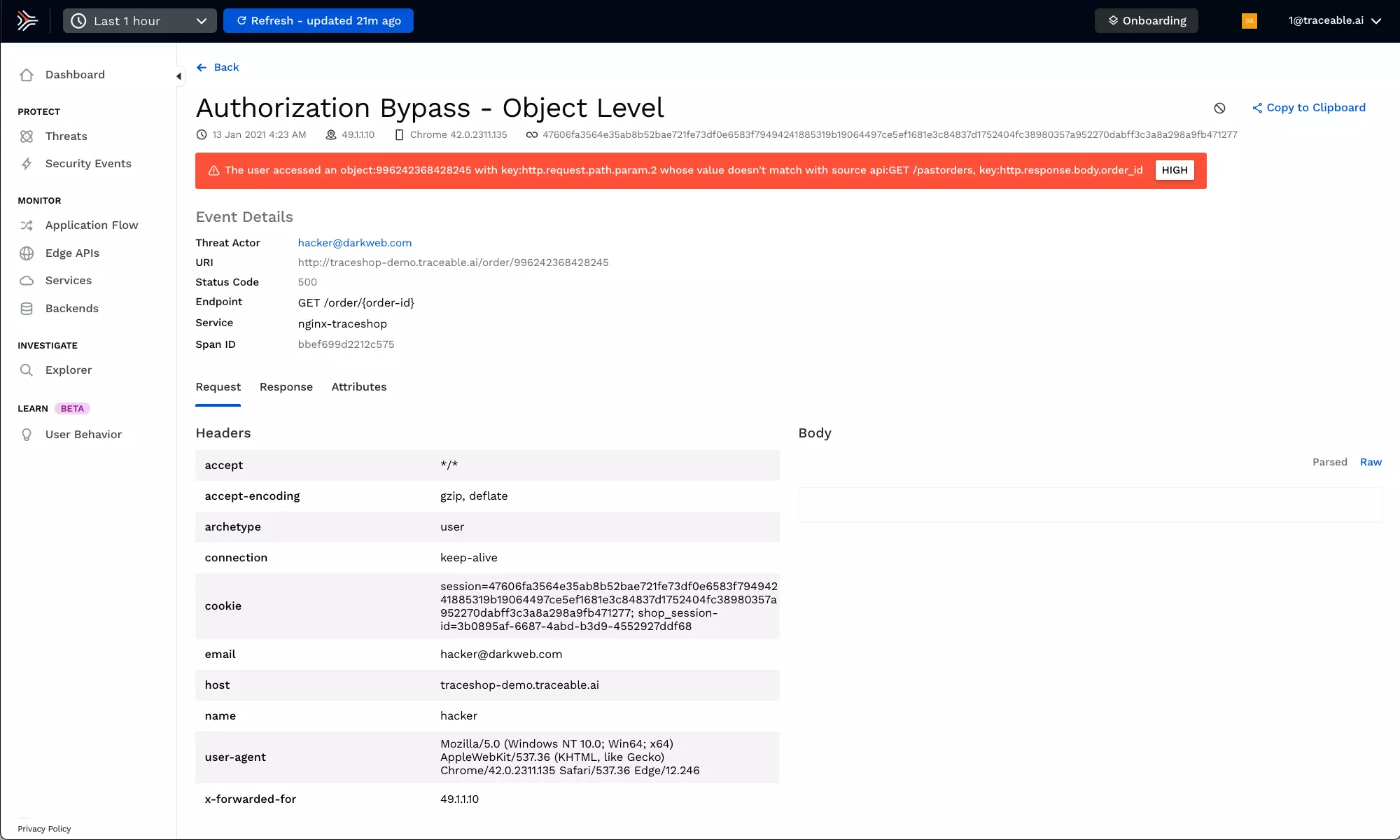1400x840 pixels.
Task: Click the block/ignore event icon
Action: 1219,108
